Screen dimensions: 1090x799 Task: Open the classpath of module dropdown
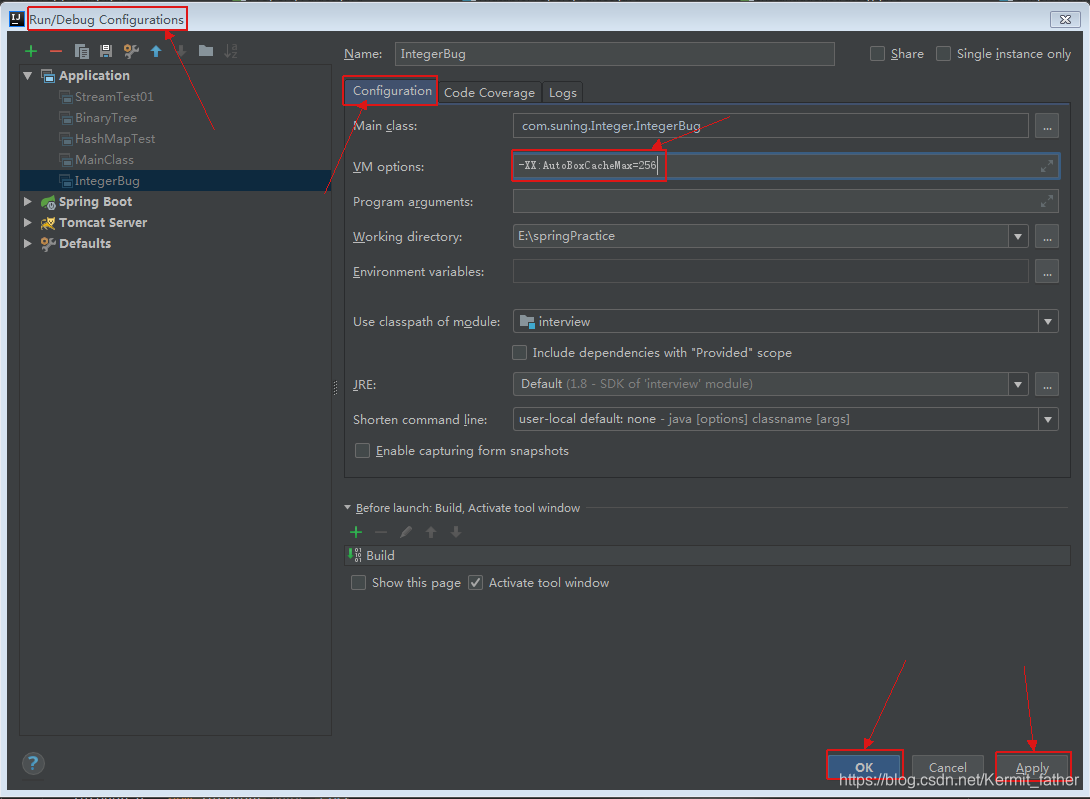[1048, 321]
